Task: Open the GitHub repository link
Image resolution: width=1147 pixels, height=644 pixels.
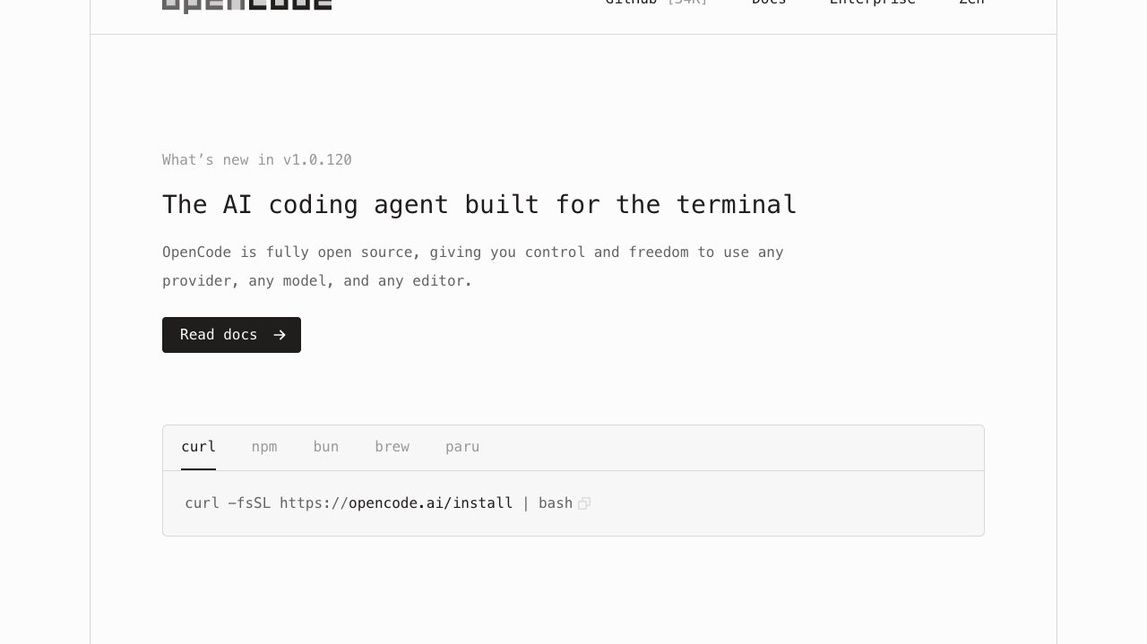Action: point(631,2)
